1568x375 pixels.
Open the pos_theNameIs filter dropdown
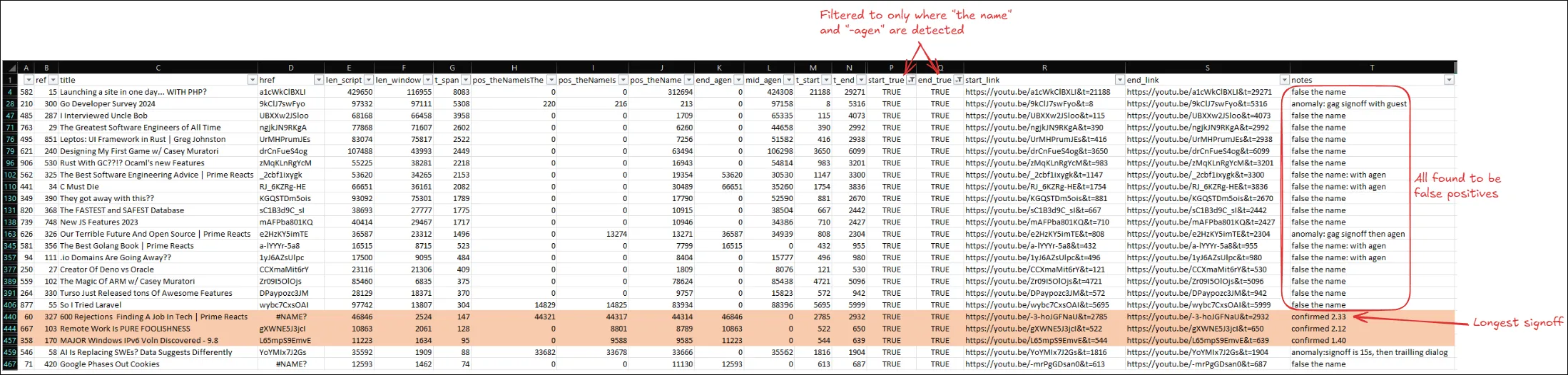coord(623,80)
